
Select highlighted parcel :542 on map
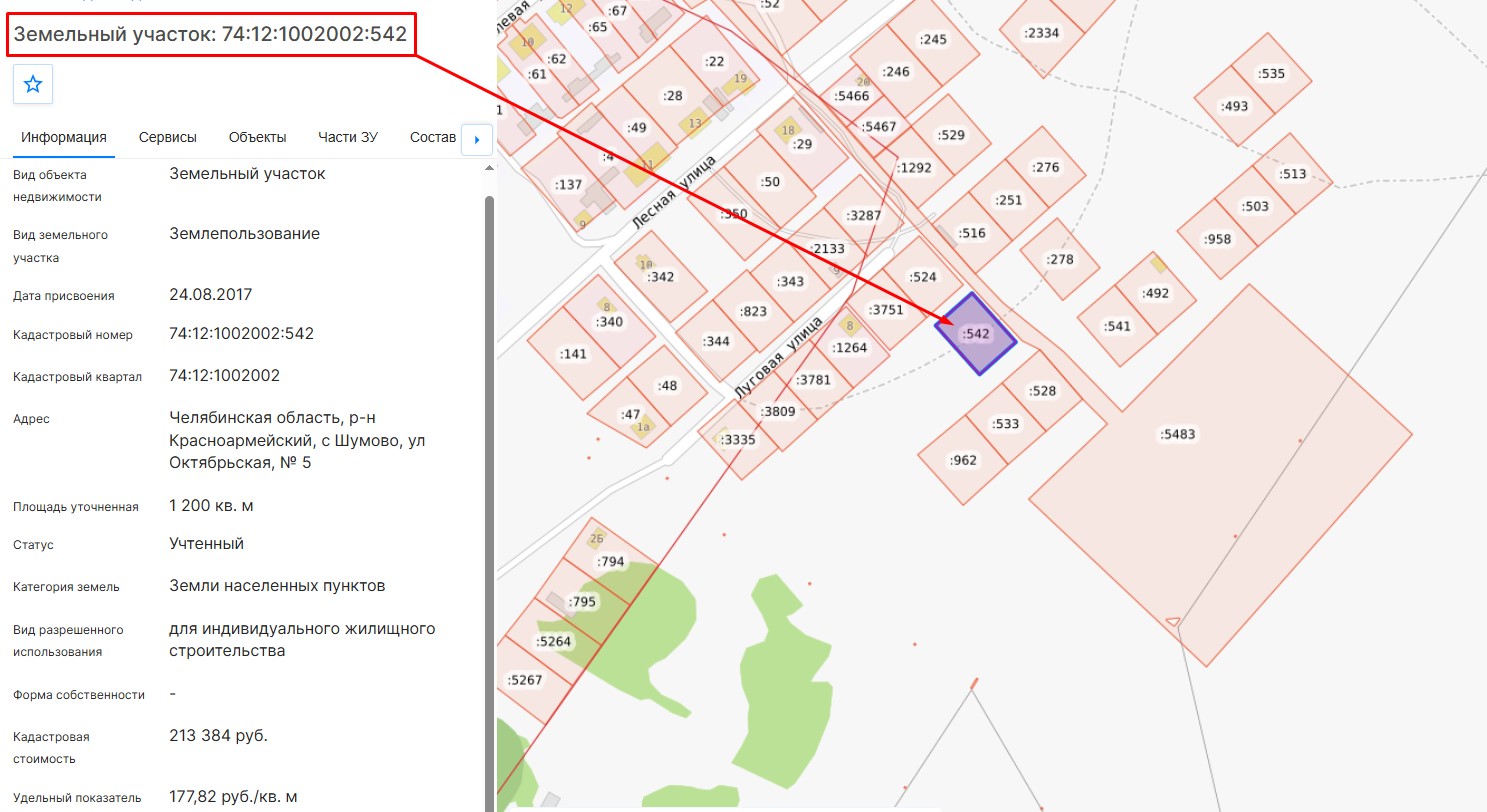click(x=976, y=334)
